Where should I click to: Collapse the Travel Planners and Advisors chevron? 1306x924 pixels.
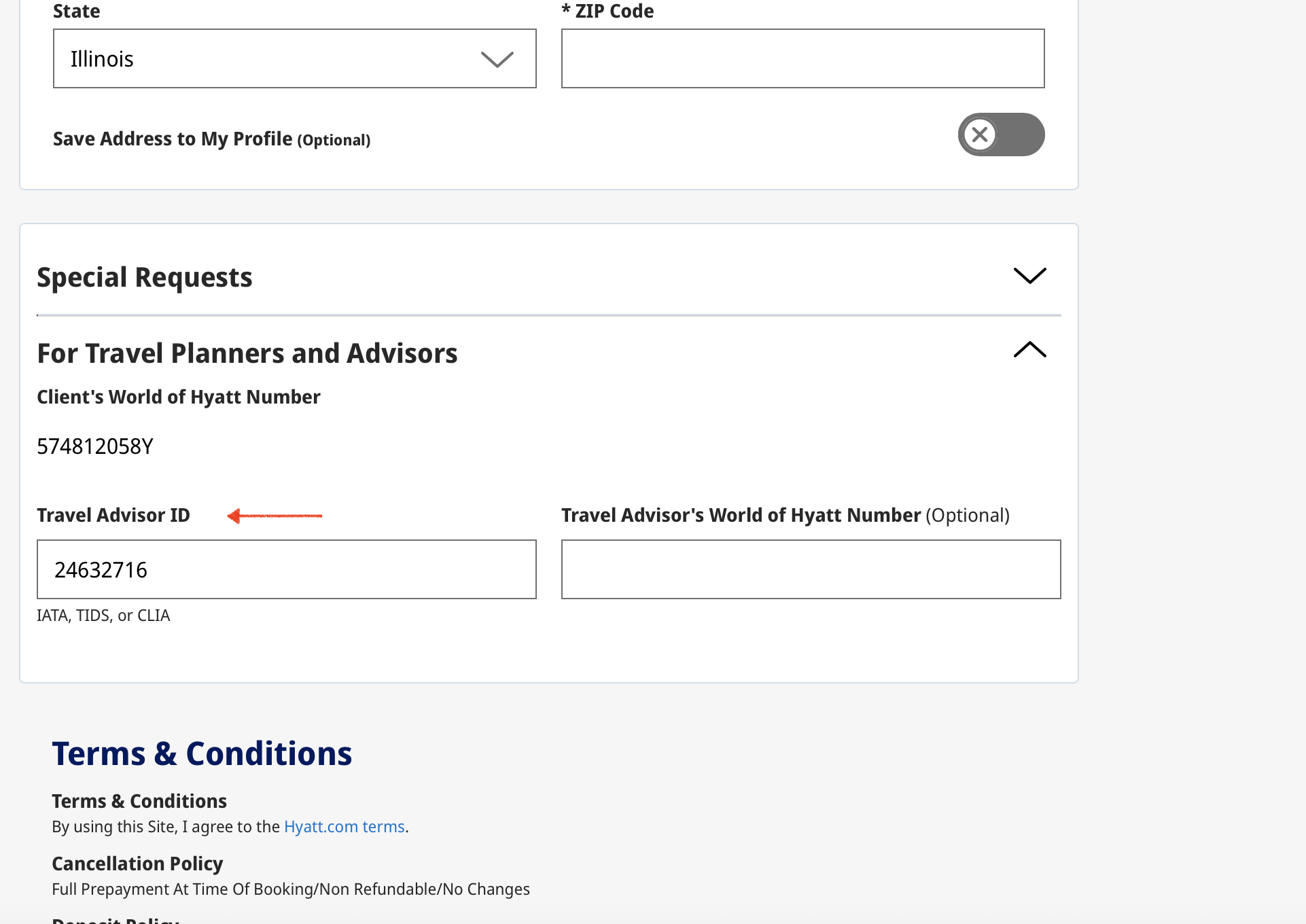[x=1029, y=350]
